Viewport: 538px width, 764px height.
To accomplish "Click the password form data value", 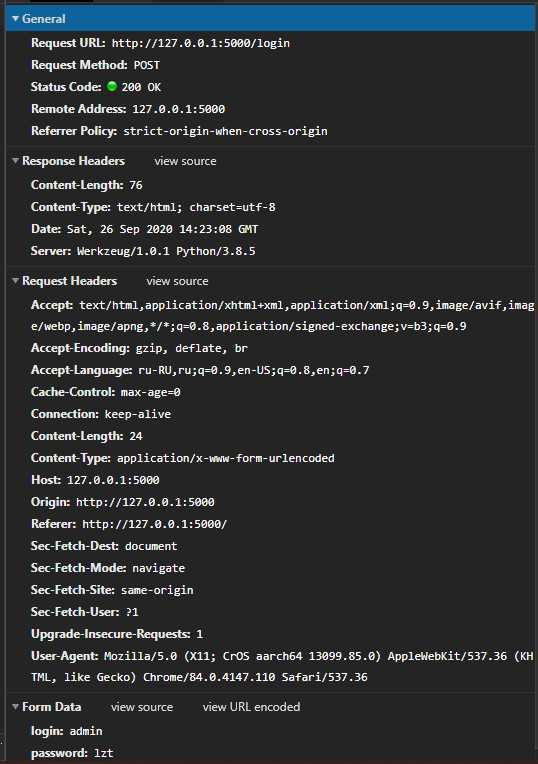I will click(104, 753).
